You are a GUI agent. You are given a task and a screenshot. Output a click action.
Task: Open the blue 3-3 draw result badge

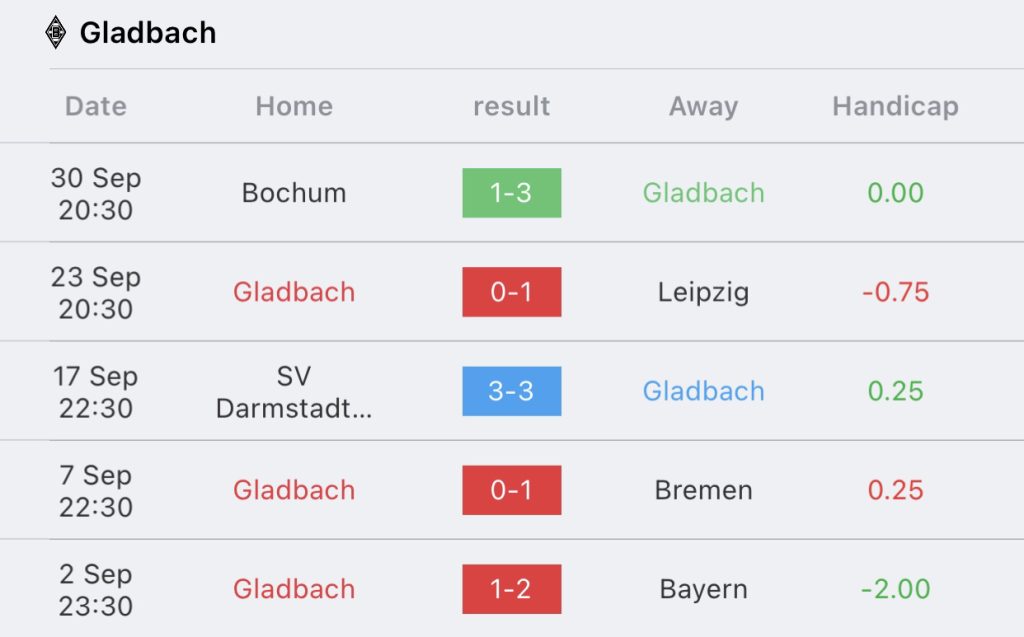511,391
